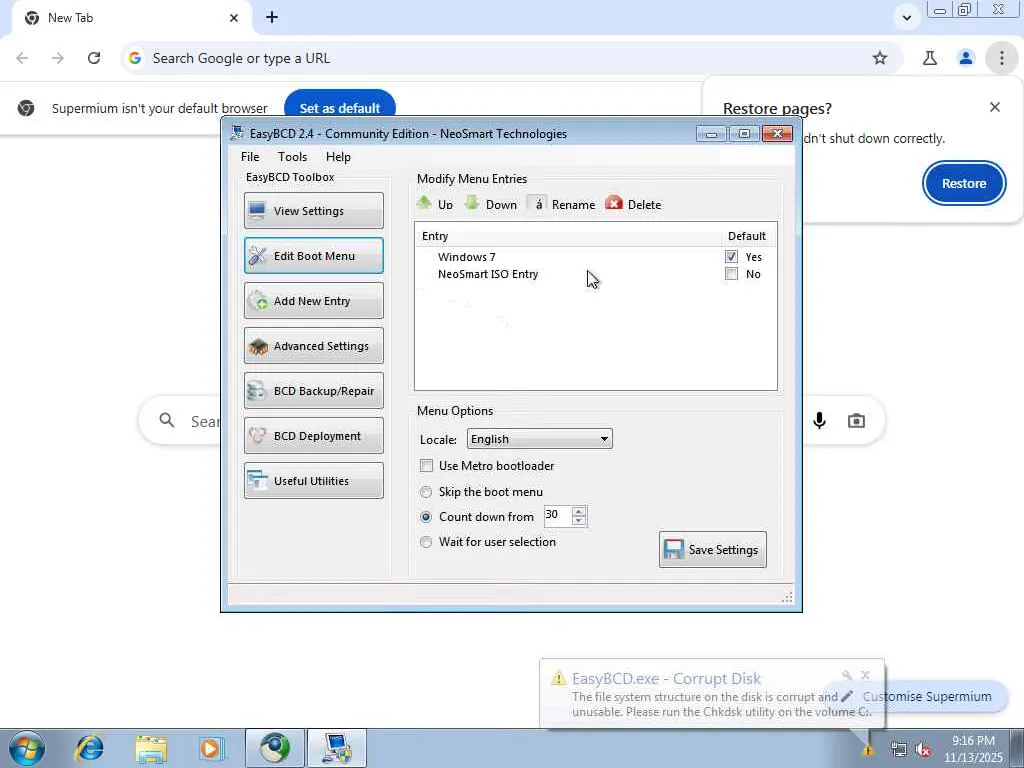Bookmark this page with star icon
1024x768 pixels.
[x=880, y=58]
